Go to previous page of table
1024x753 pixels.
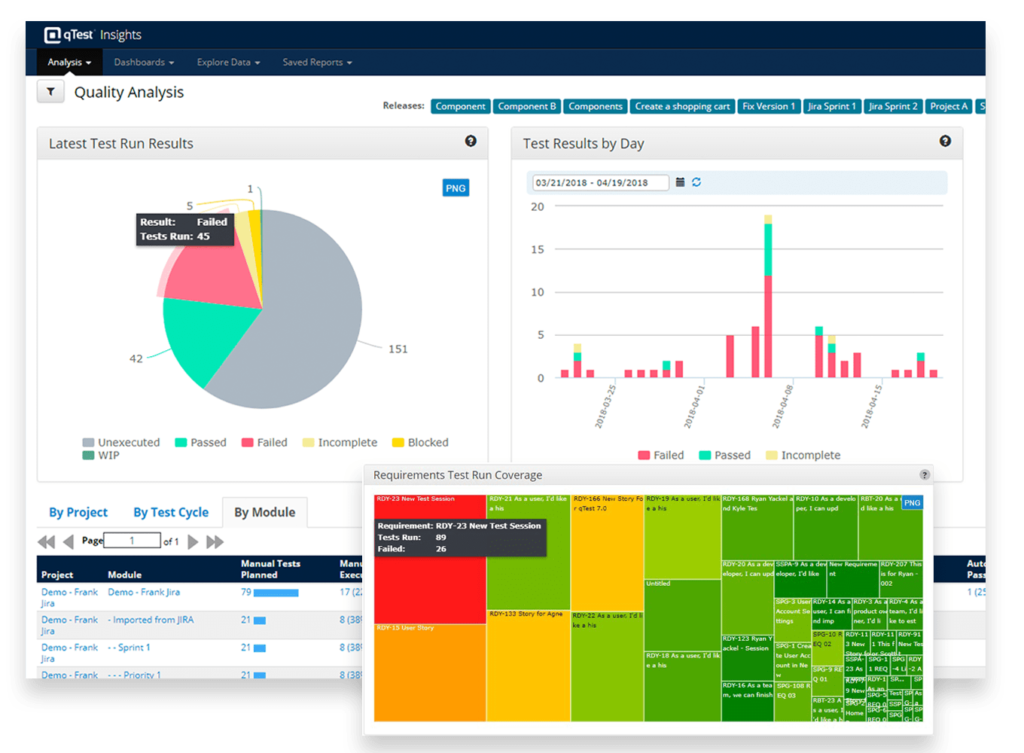(68, 541)
